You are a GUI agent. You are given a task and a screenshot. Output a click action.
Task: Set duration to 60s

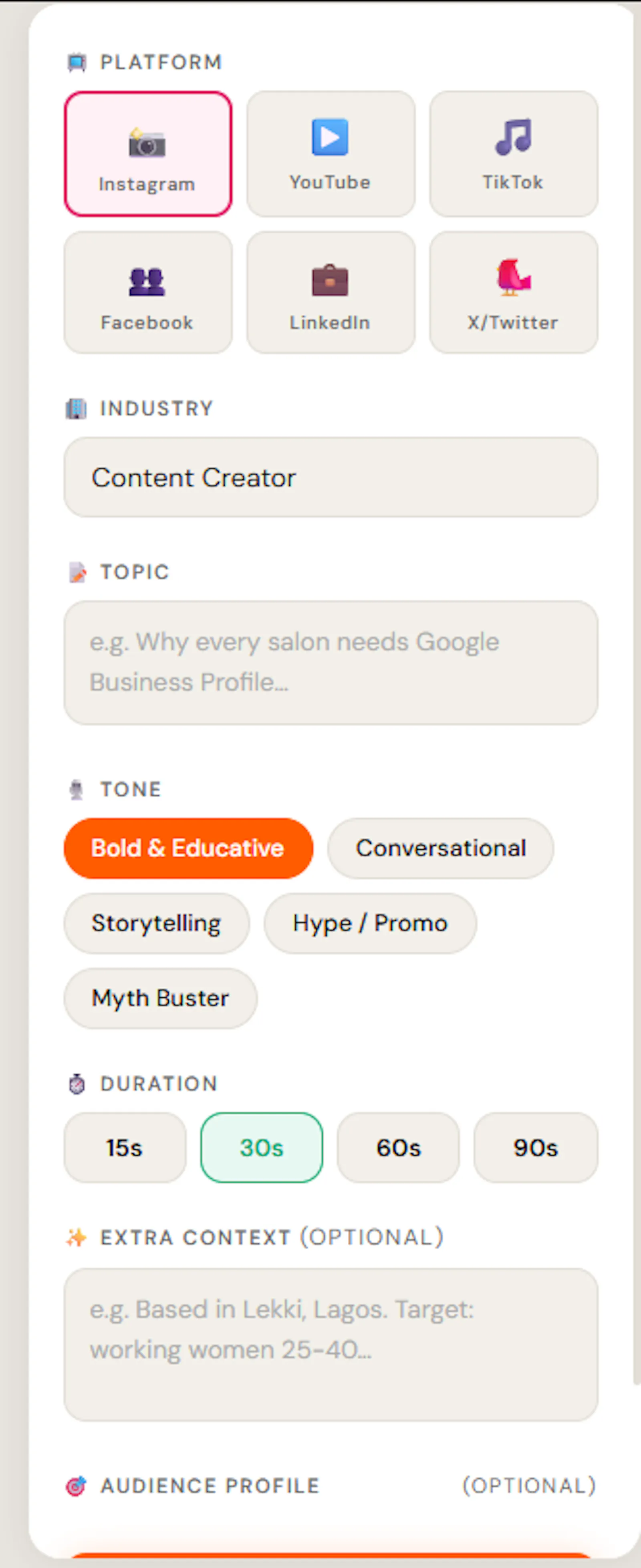click(398, 1148)
